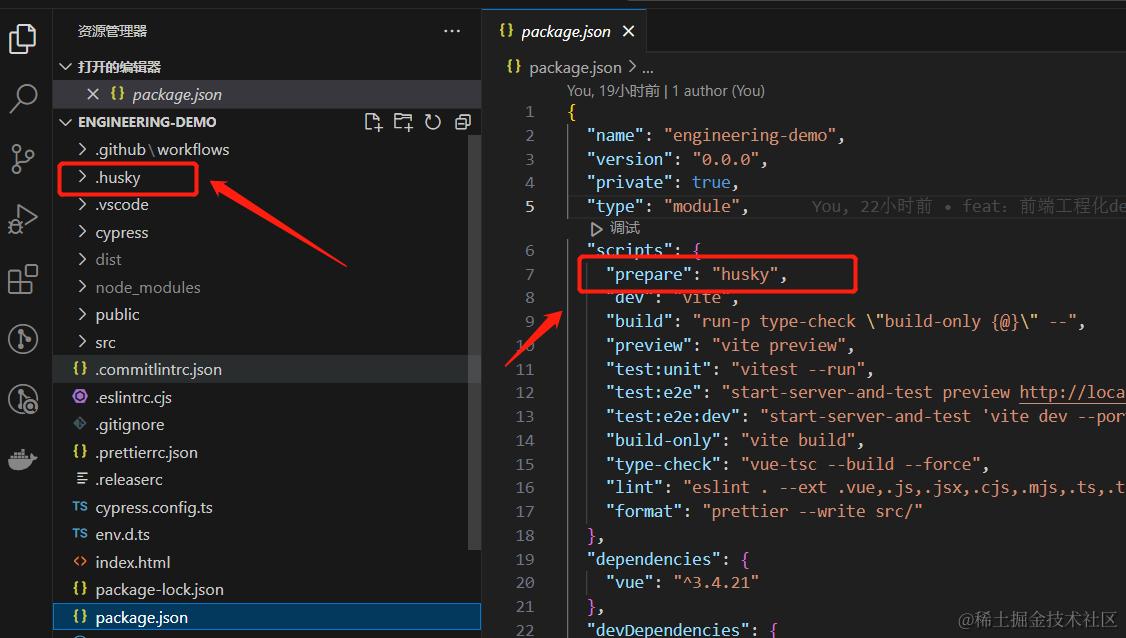Image resolution: width=1126 pixels, height=638 pixels.
Task: Click the 资源管理器 explorer title
Action: pos(112,31)
